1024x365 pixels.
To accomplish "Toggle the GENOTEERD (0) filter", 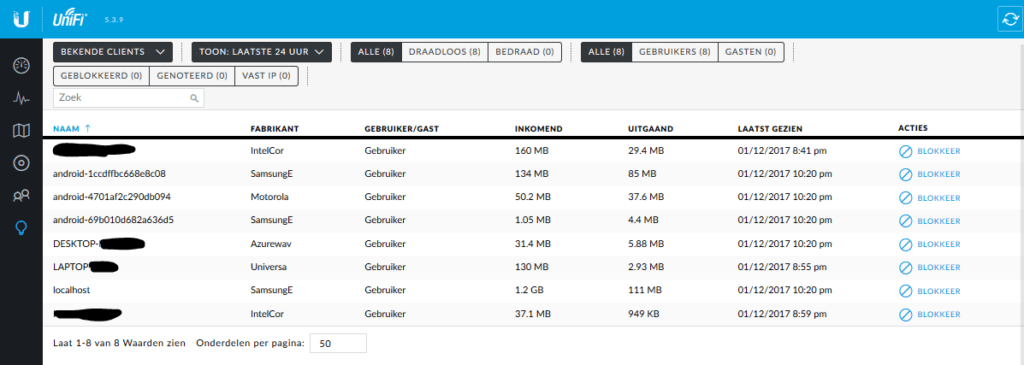I will click(x=191, y=76).
